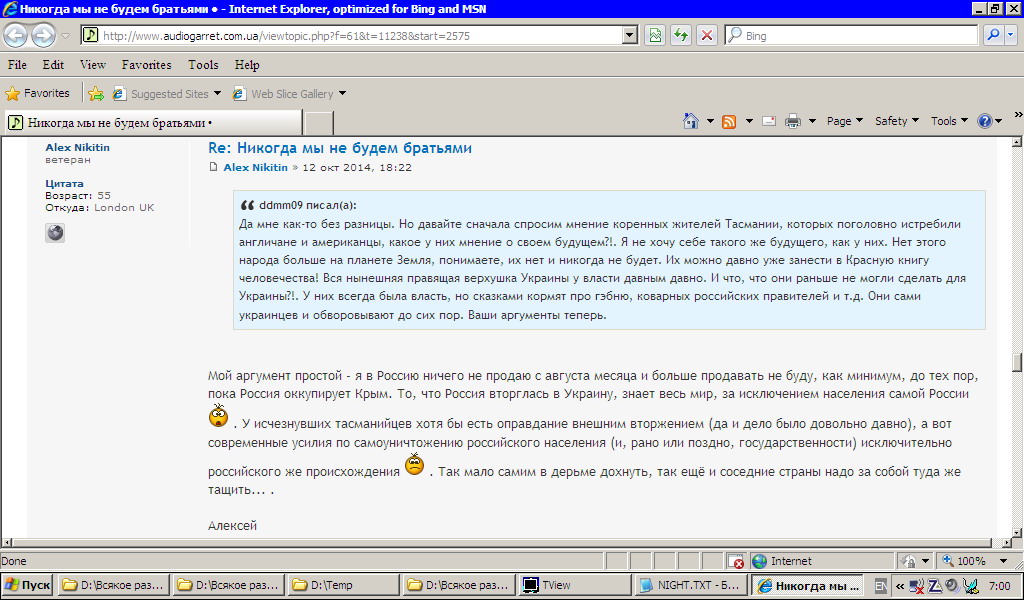Click the blue magnifier Search button
This screenshot has height=600, width=1024.
click(x=993, y=36)
